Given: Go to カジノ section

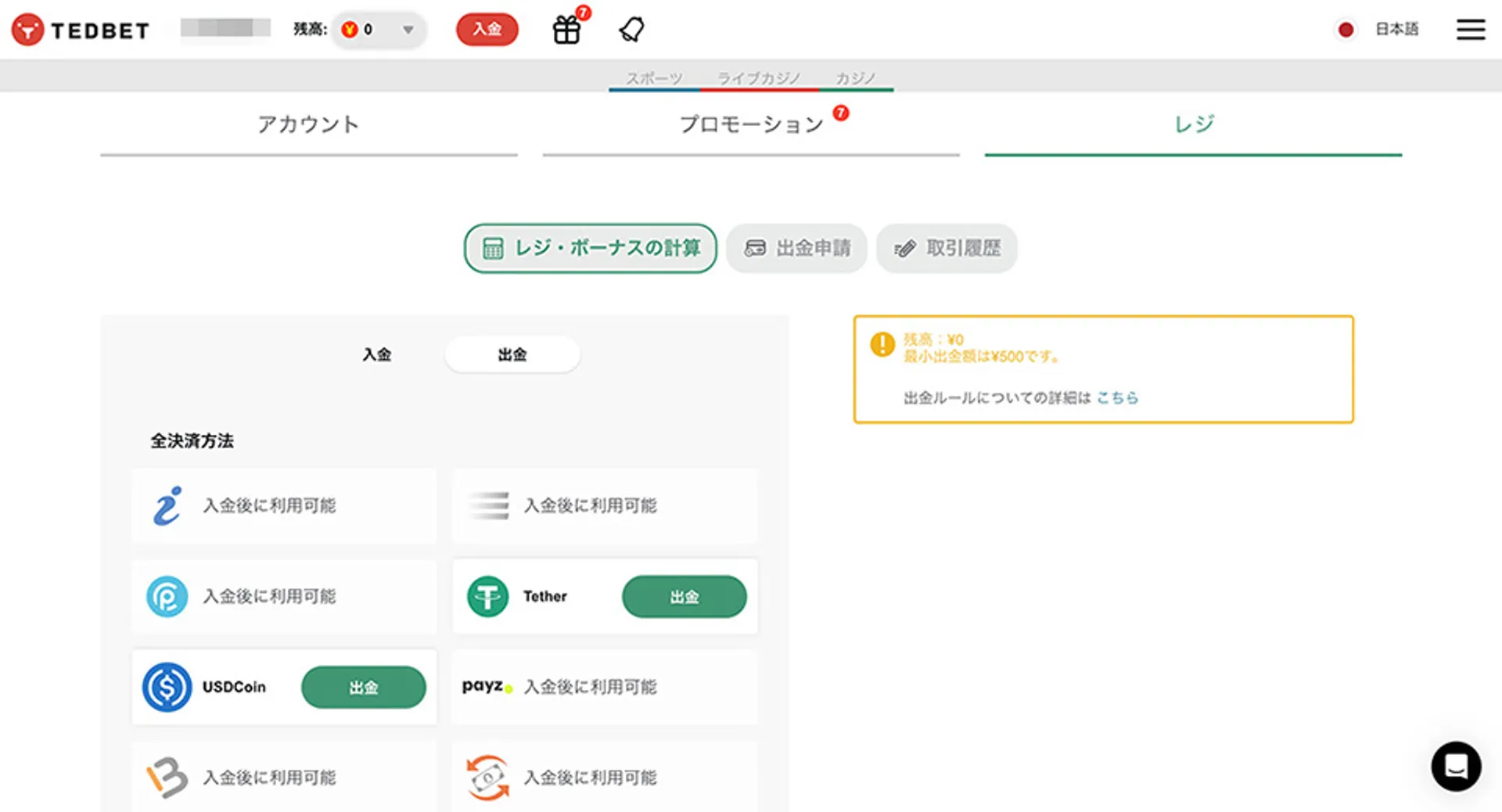Looking at the screenshot, I should point(855,78).
